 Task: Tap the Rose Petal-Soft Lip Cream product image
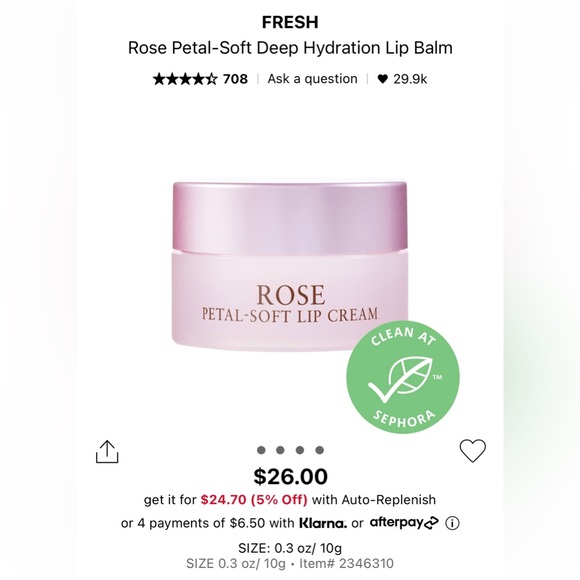pyautogui.click(x=290, y=266)
